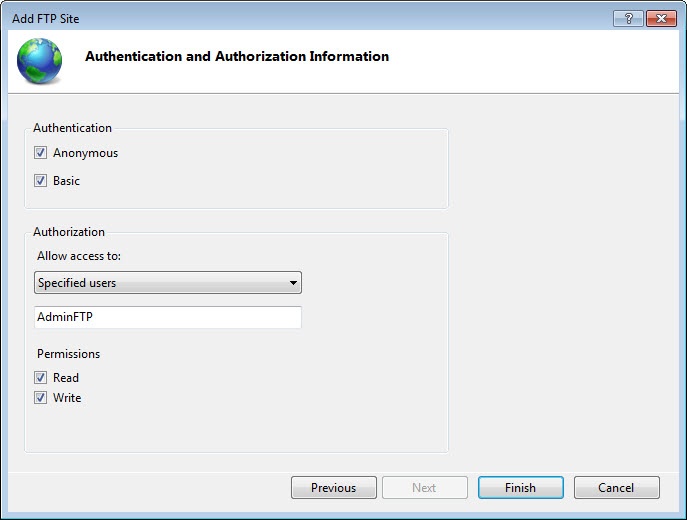
Task: Click the question mark help button
Action: pyautogui.click(x=630, y=18)
